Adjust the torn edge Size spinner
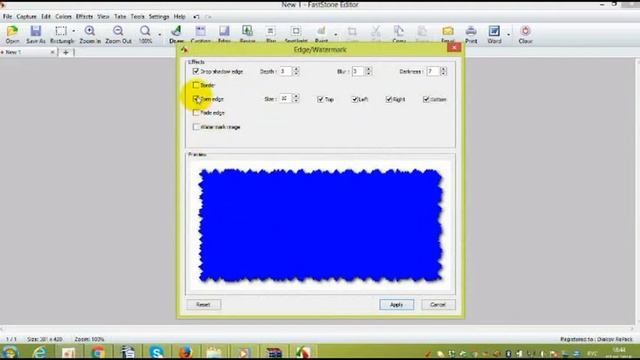 click(x=296, y=98)
